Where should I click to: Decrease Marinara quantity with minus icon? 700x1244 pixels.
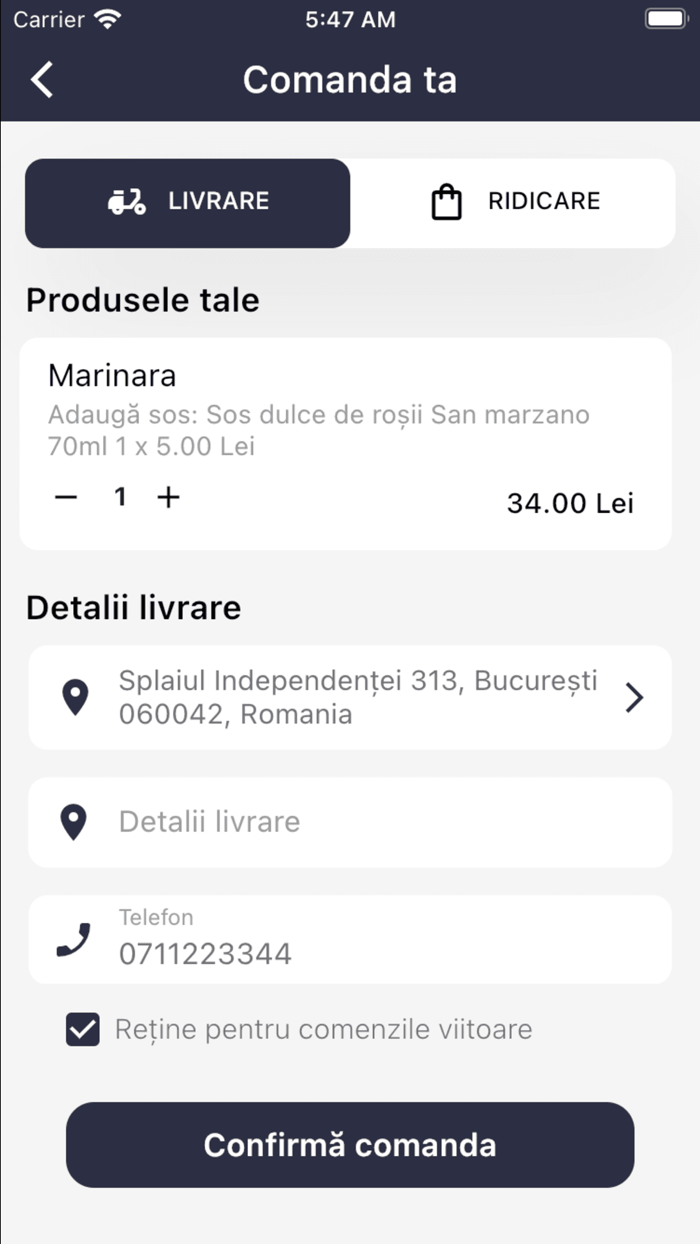pos(66,497)
